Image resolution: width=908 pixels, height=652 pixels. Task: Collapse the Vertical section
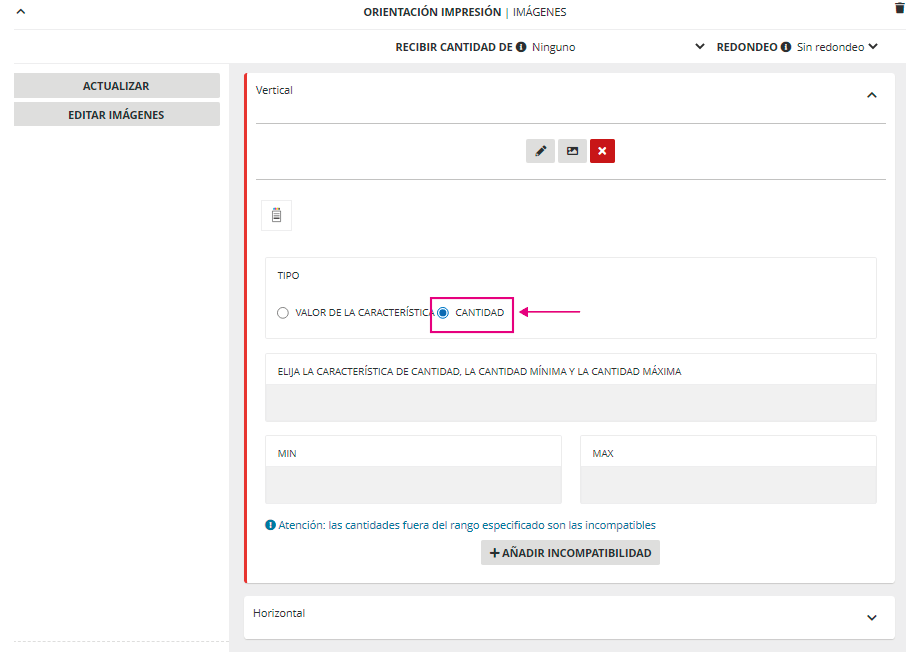point(871,95)
